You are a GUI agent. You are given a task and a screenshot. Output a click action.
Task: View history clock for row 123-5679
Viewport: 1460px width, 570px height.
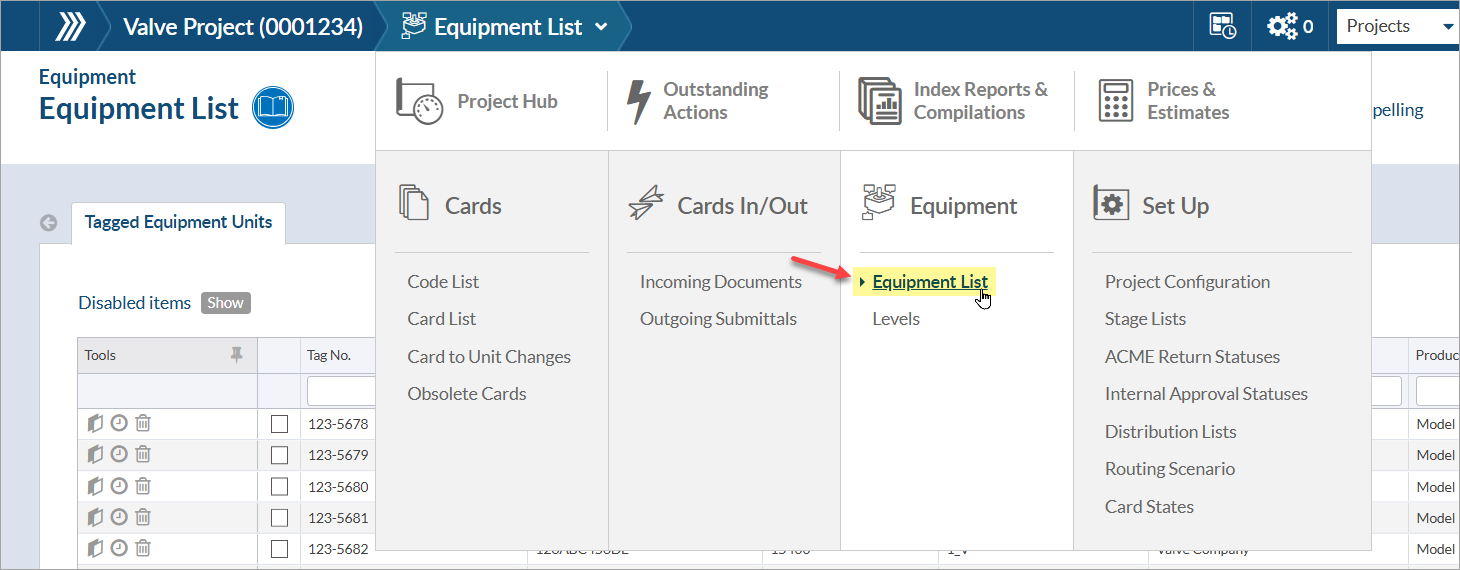click(119, 454)
